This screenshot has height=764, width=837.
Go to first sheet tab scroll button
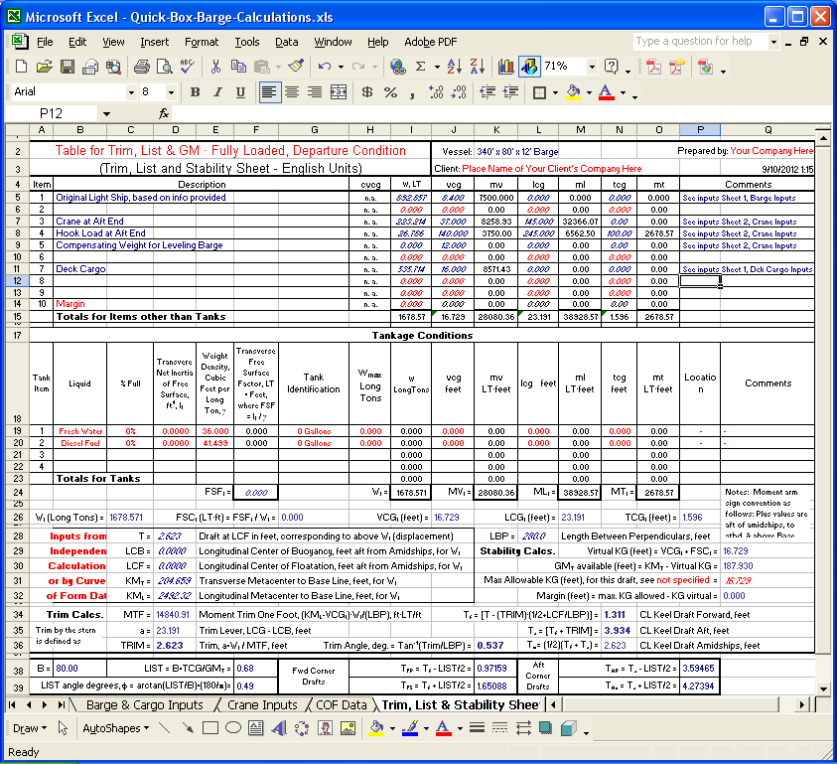coord(12,705)
